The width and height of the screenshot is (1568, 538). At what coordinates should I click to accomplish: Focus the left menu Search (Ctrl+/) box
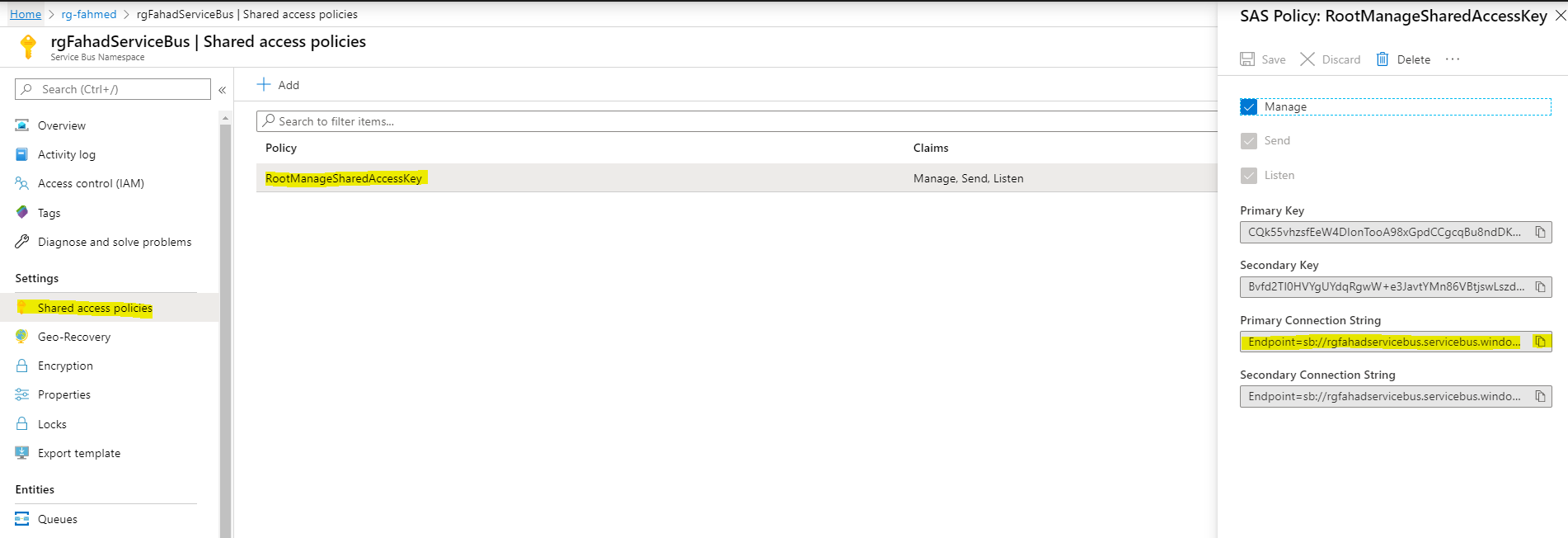click(x=113, y=89)
